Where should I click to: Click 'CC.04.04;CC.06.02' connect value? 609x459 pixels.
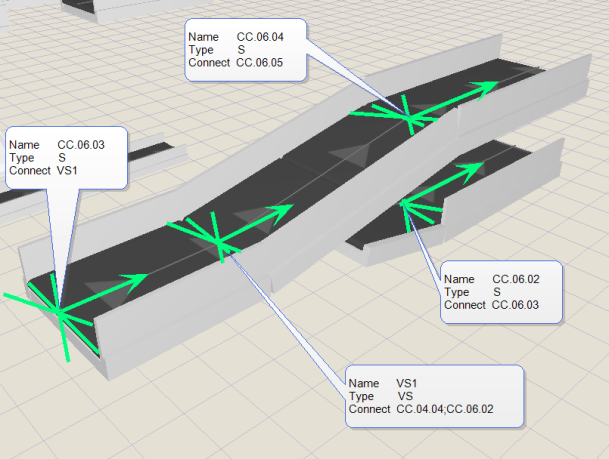(445, 409)
